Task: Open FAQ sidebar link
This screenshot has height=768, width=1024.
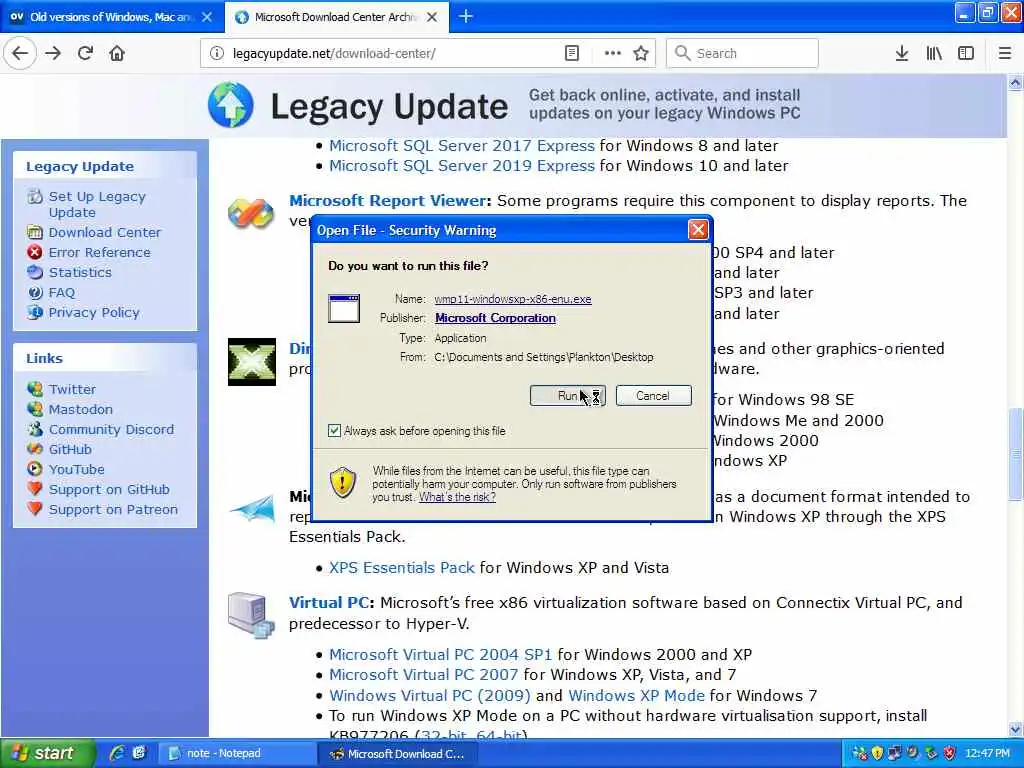Action: click(x=61, y=293)
